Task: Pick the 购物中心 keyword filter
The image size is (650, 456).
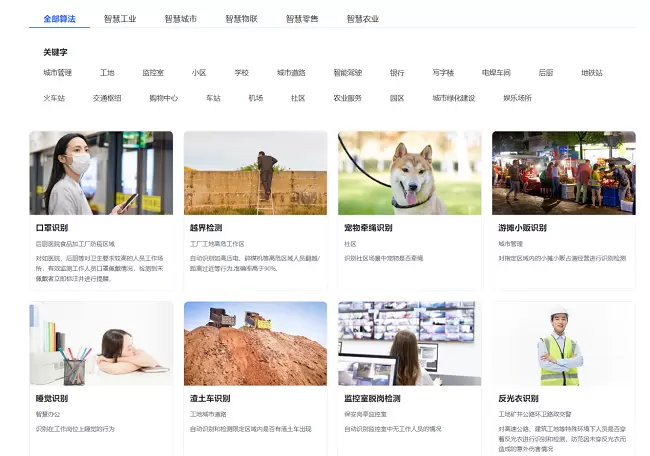Action: (163, 98)
